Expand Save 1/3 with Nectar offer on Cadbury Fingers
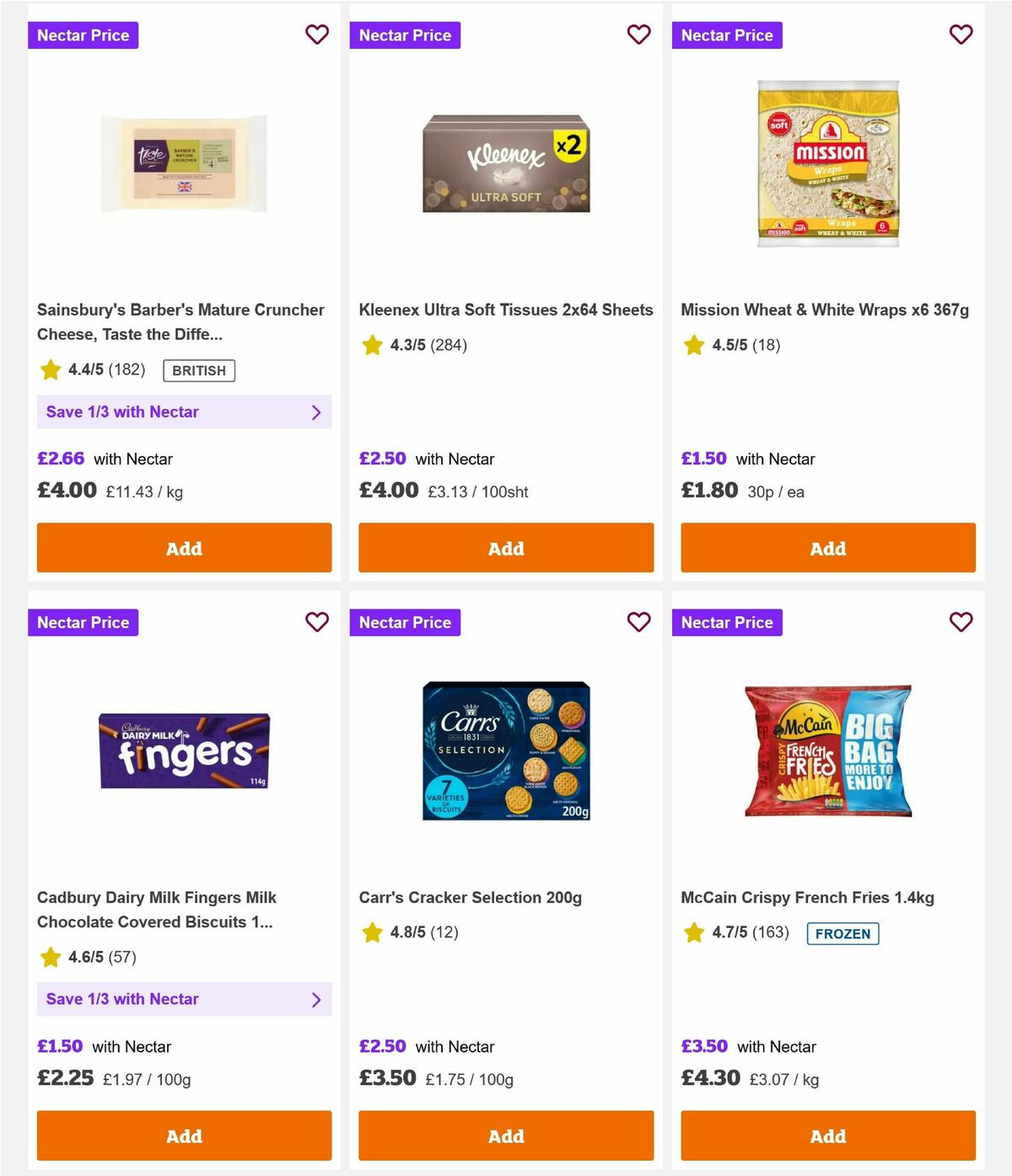The height and width of the screenshot is (1176, 1012). pos(317,1000)
